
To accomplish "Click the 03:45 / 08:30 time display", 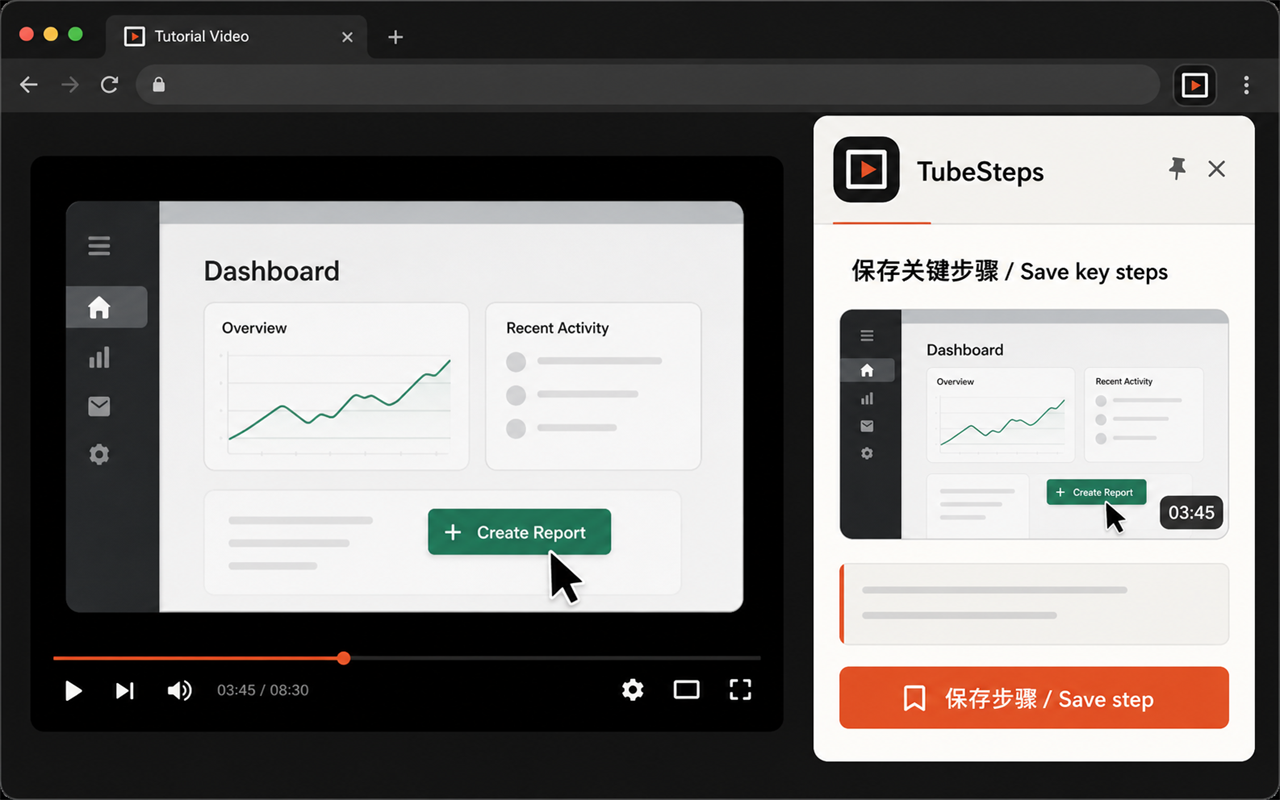I will coord(263,690).
